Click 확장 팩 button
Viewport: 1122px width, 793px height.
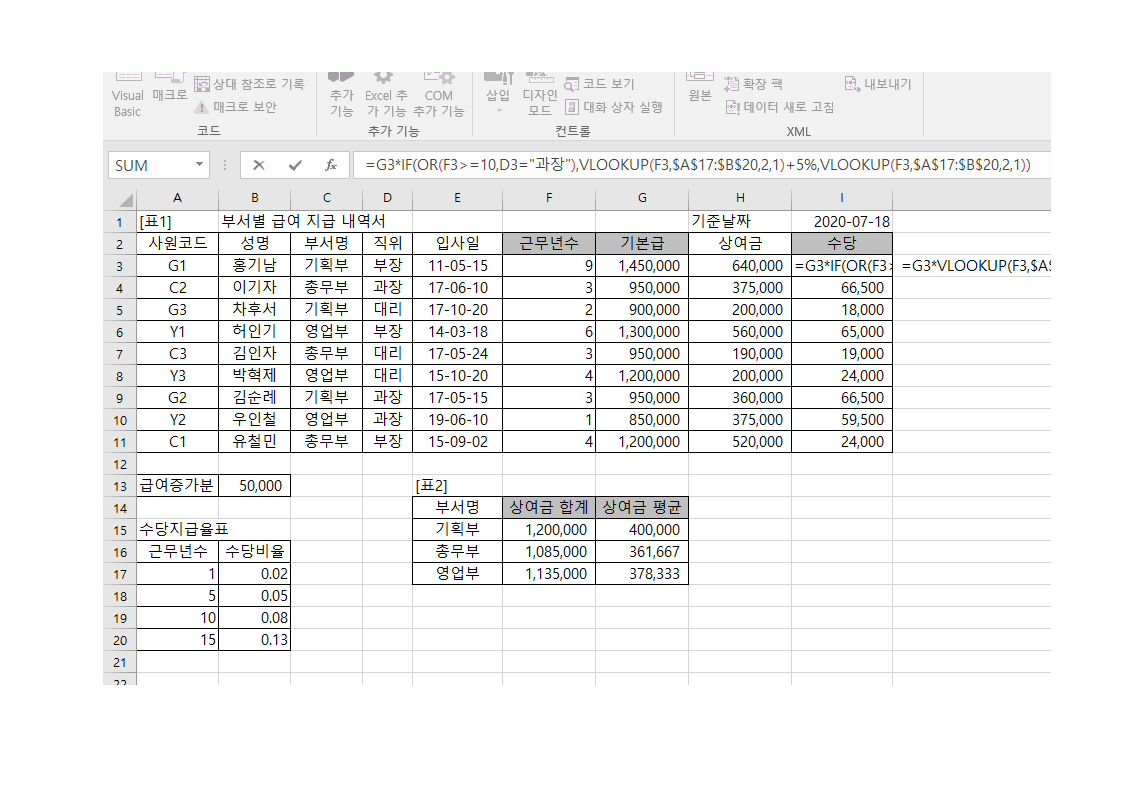click(754, 84)
